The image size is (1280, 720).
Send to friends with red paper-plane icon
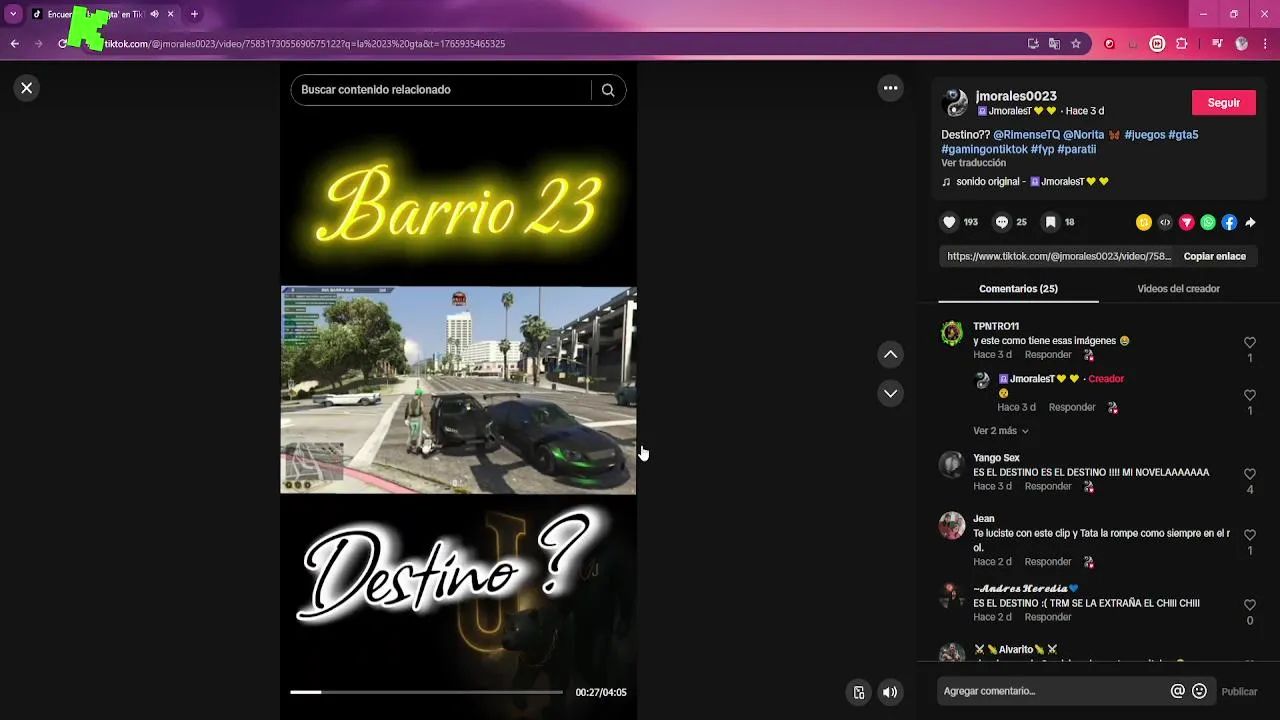click(1187, 222)
